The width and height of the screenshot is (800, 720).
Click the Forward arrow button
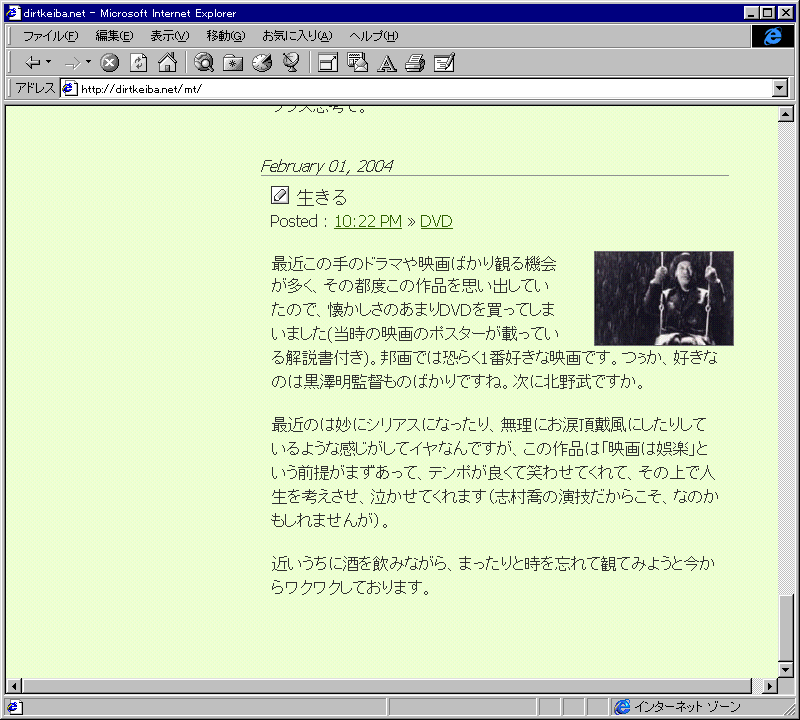pyautogui.click(x=72, y=63)
